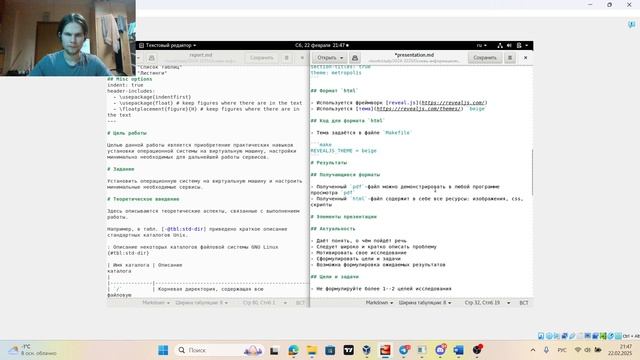Click the '## Misc options' line in report.md
This screenshot has width=640, height=360.
click(130, 79)
